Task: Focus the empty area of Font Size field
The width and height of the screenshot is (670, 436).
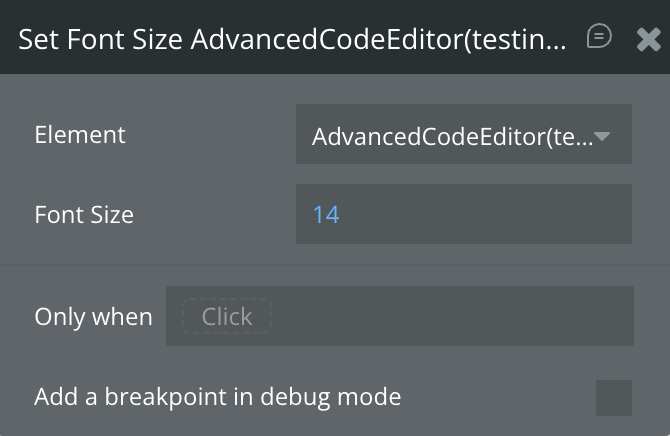Action: coord(480,214)
